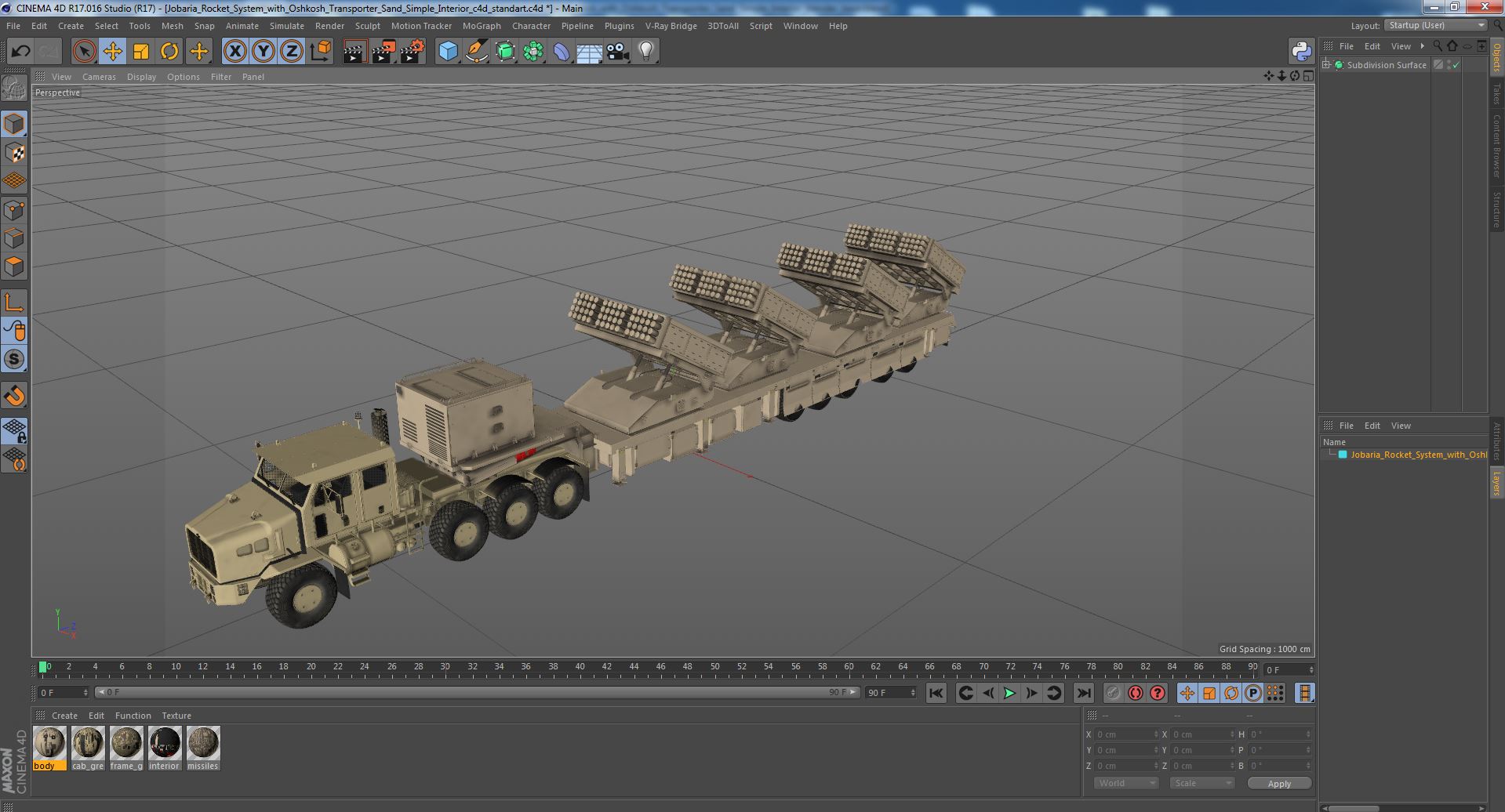Click the timeline range slider bar
Viewport: 1505px width, 812px height.
(477, 693)
